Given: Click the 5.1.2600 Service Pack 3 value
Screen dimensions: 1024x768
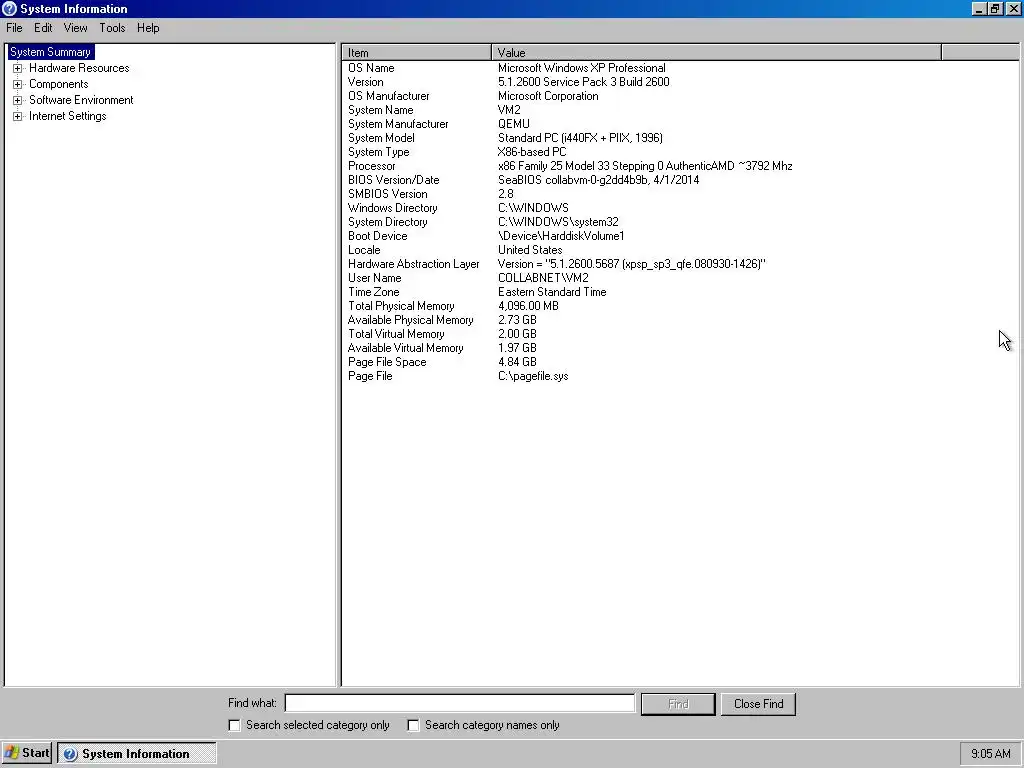Looking at the screenshot, I should (584, 82).
